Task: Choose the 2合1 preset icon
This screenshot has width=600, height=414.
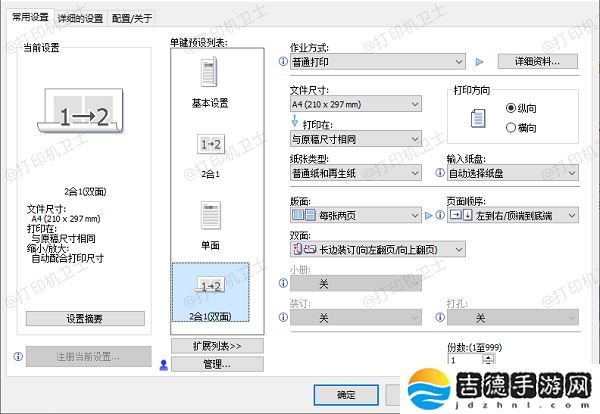Action: [x=210, y=144]
